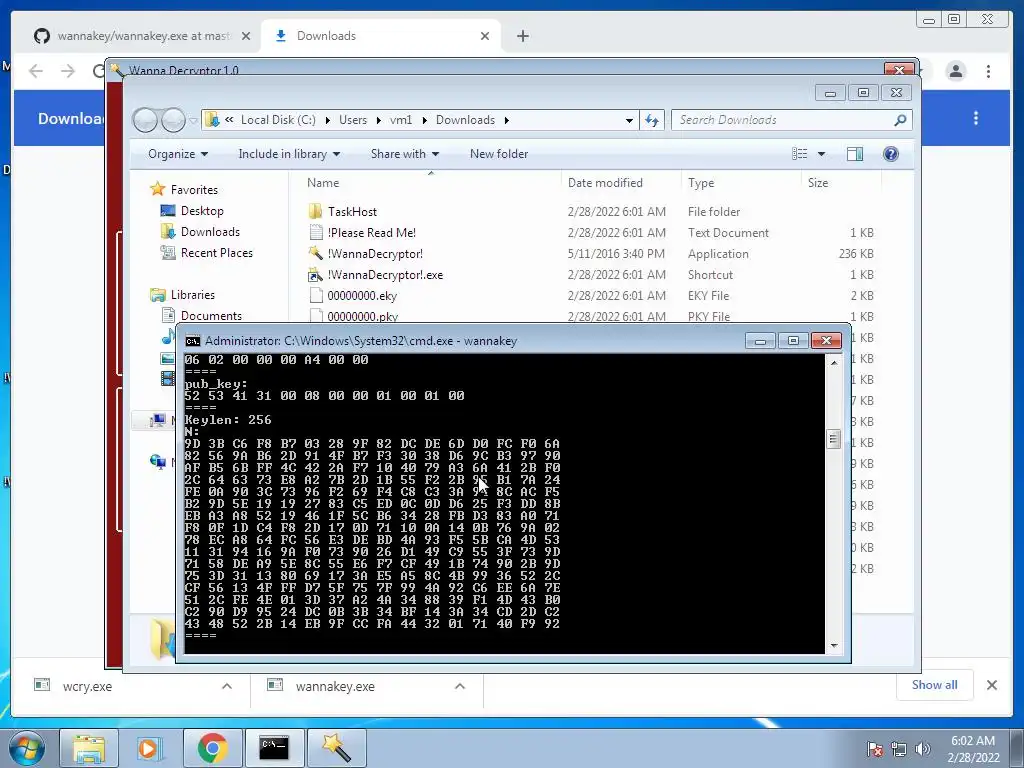This screenshot has height=768, width=1024.
Task: Click vm1 in the address breadcrumb
Action: tap(401, 120)
